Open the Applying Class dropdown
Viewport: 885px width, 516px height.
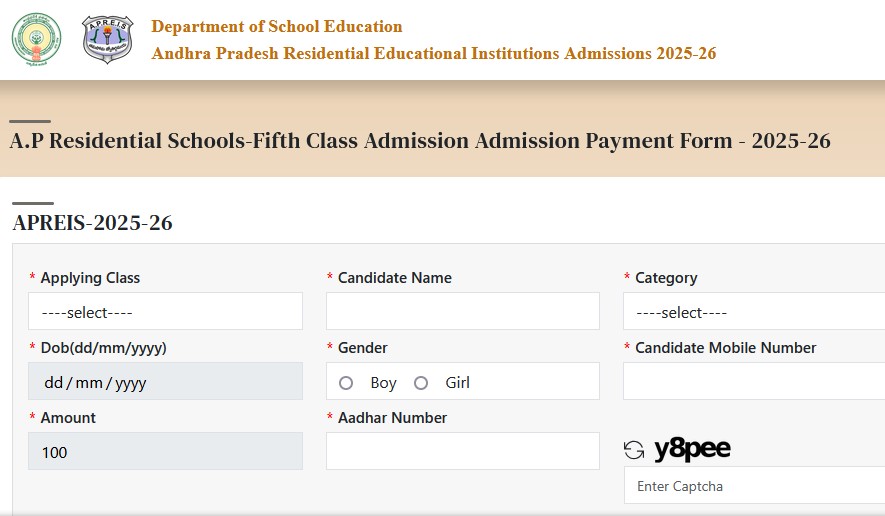click(165, 312)
